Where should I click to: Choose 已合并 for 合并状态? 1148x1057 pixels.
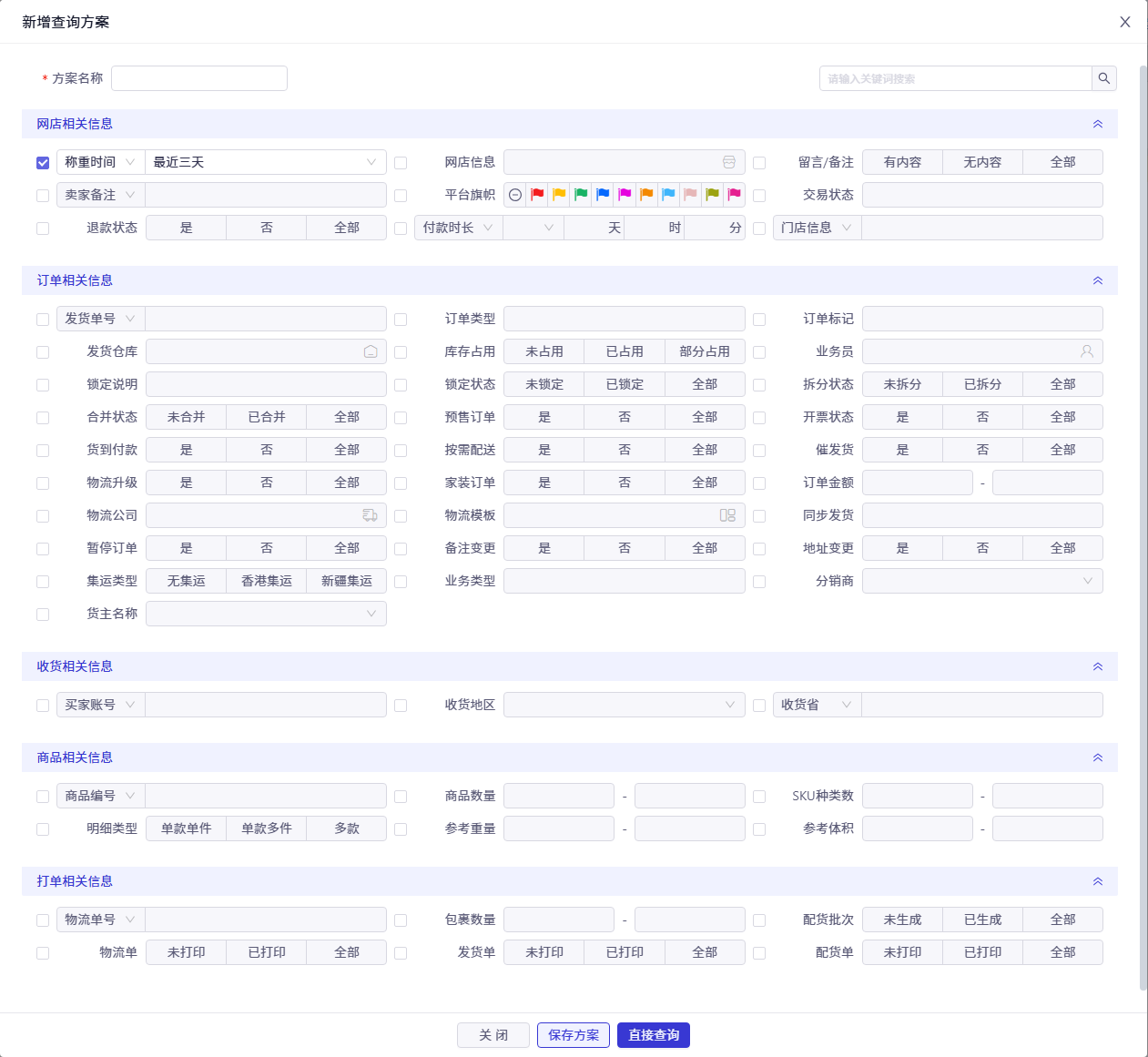[267, 417]
